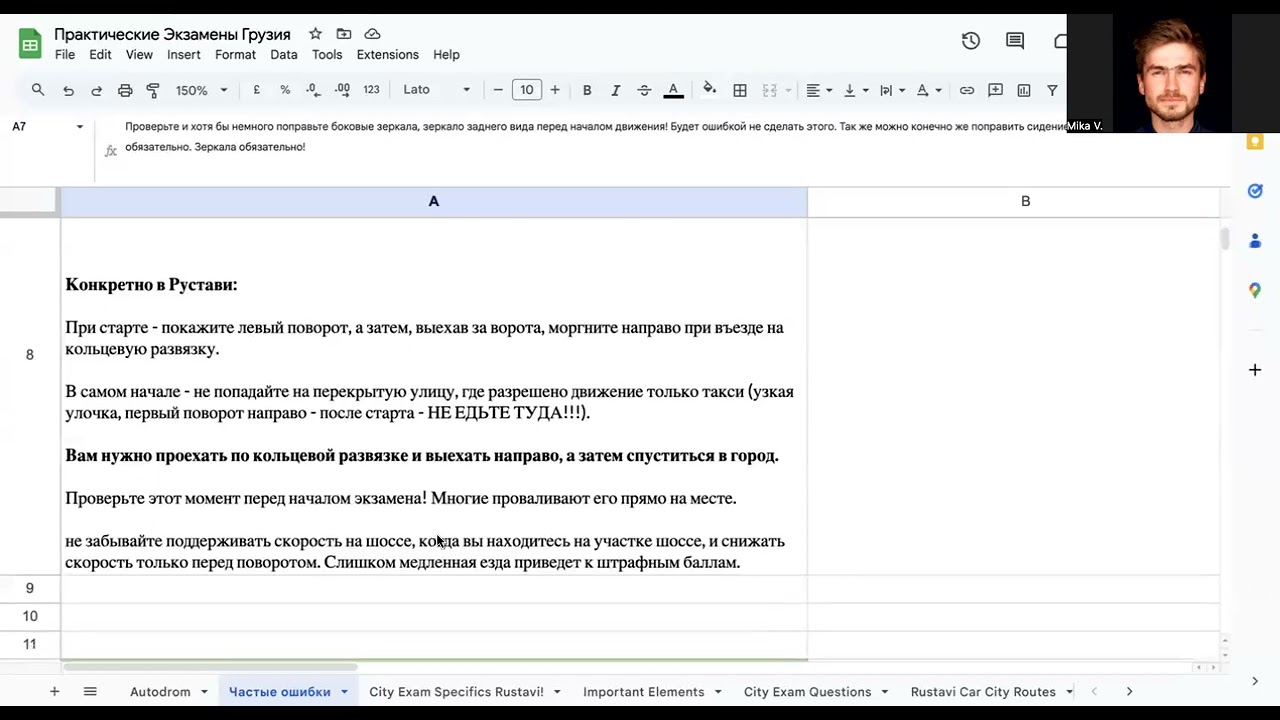This screenshot has height=720, width=1280.
Task: Open the borders tool
Action: pyautogui.click(x=740, y=90)
